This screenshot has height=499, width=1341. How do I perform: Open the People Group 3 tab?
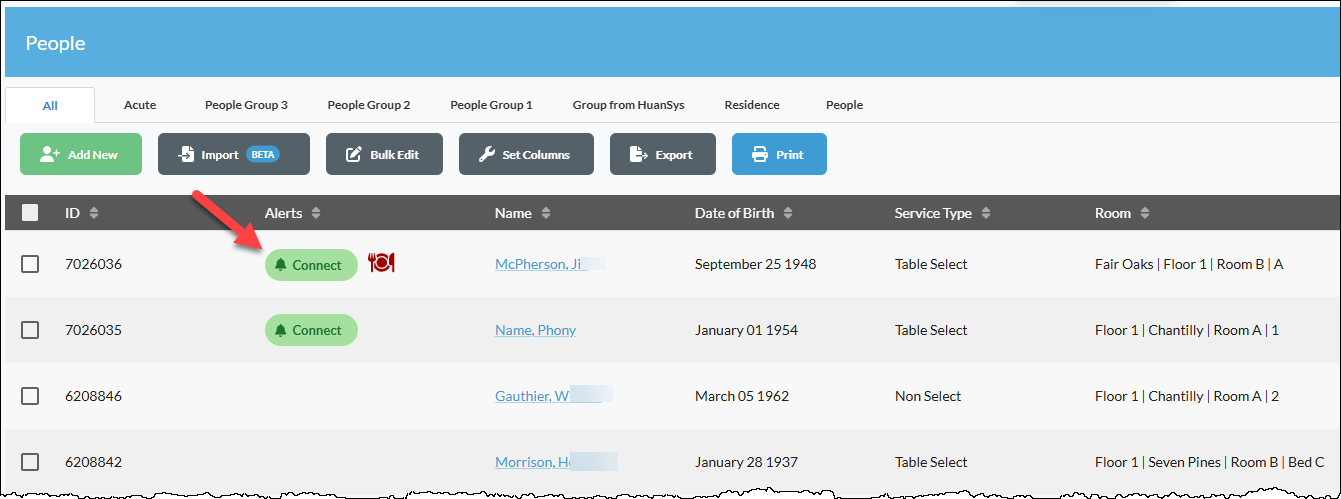coord(246,105)
